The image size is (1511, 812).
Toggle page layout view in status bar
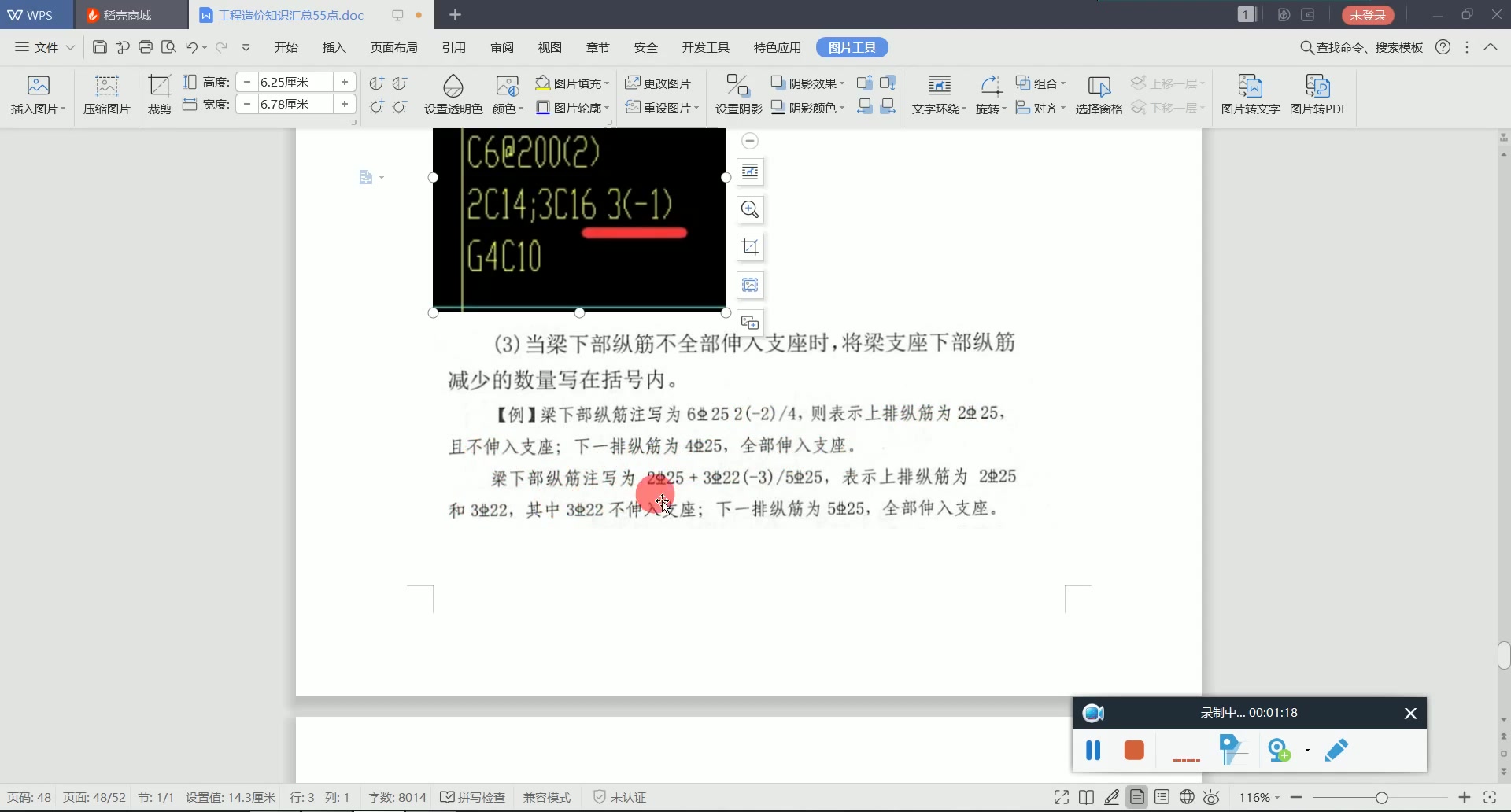point(1136,797)
